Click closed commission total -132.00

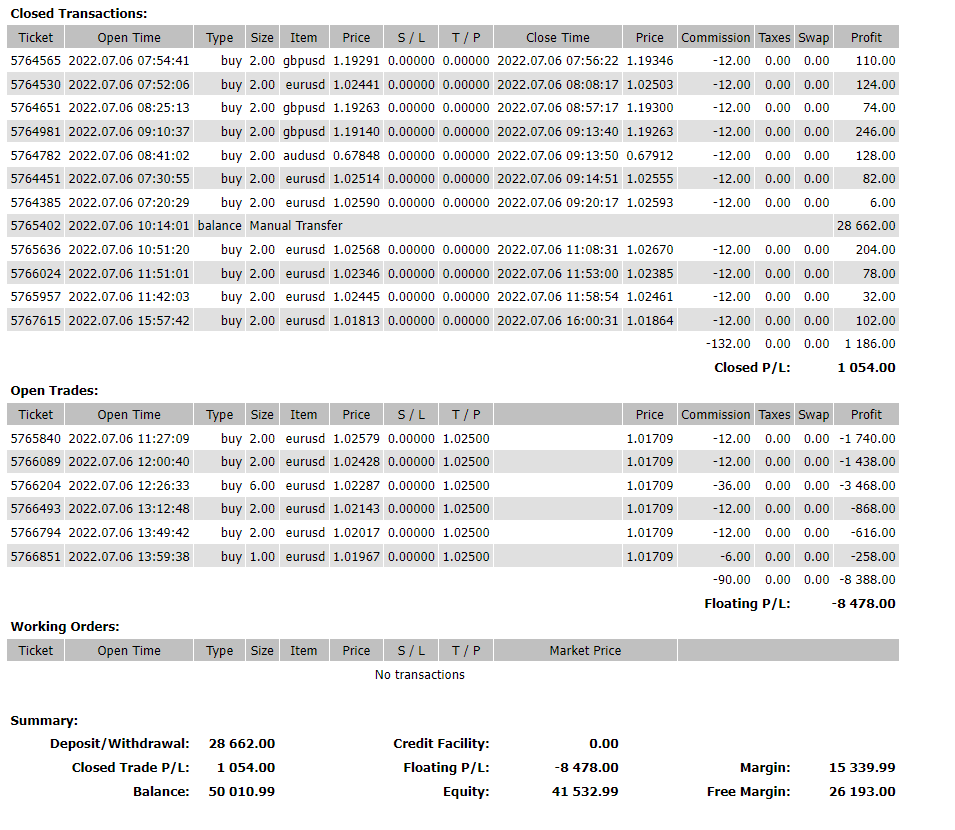728,344
